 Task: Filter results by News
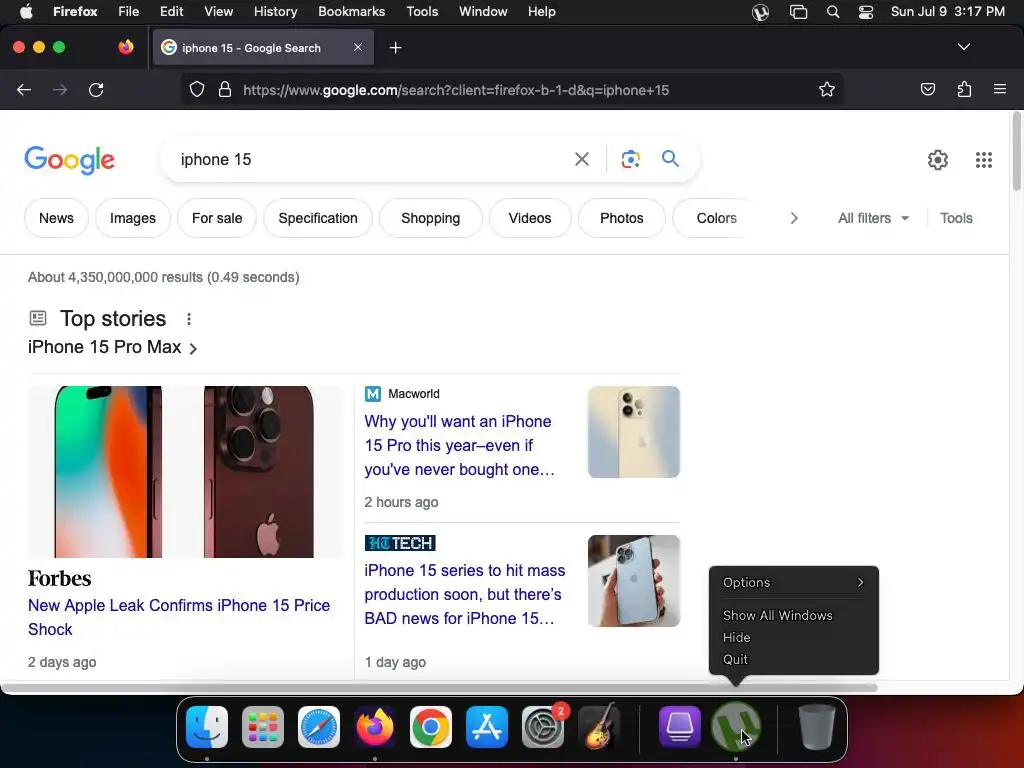point(56,218)
